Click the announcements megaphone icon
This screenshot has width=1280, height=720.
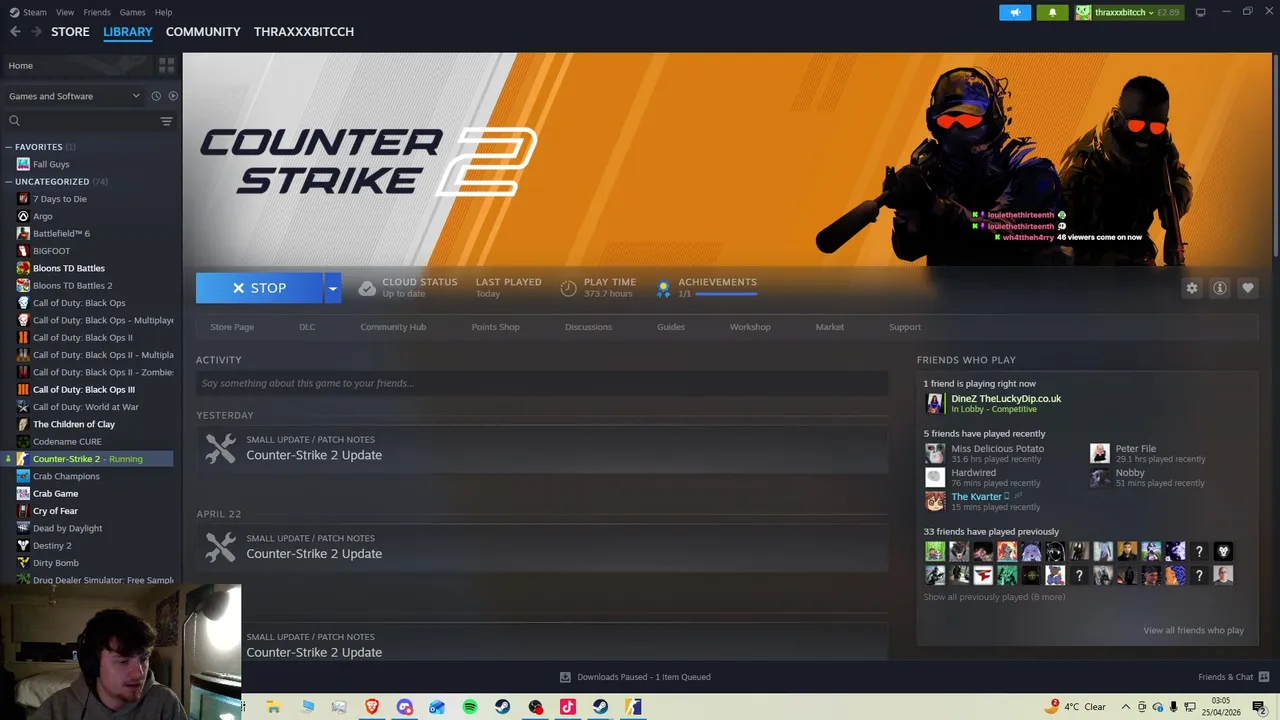(1015, 12)
